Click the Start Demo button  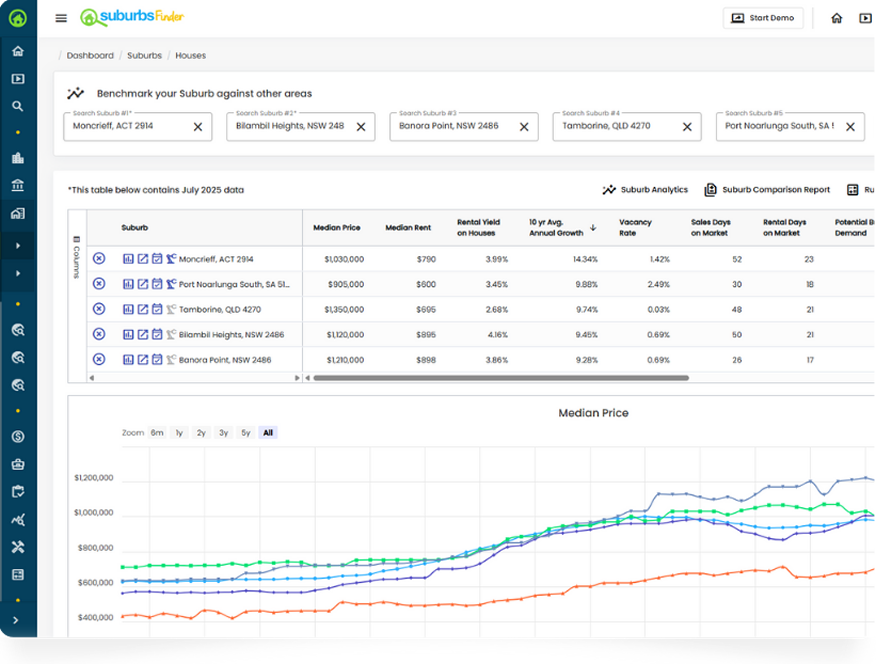coord(763,18)
